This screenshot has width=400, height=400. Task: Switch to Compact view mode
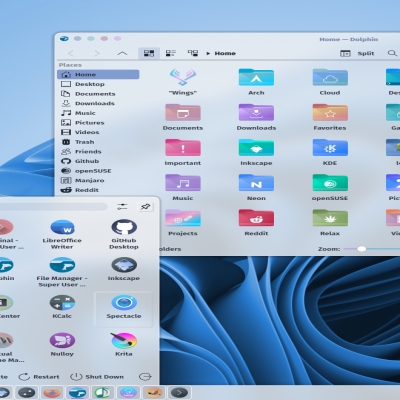tap(171, 53)
